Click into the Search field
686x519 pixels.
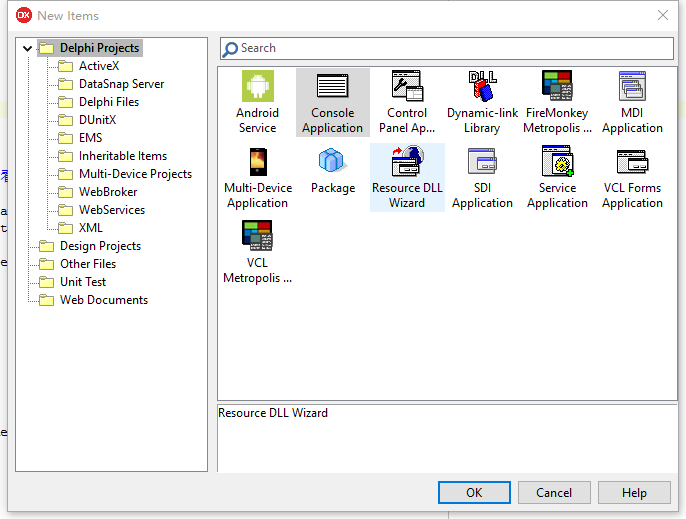(x=447, y=48)
